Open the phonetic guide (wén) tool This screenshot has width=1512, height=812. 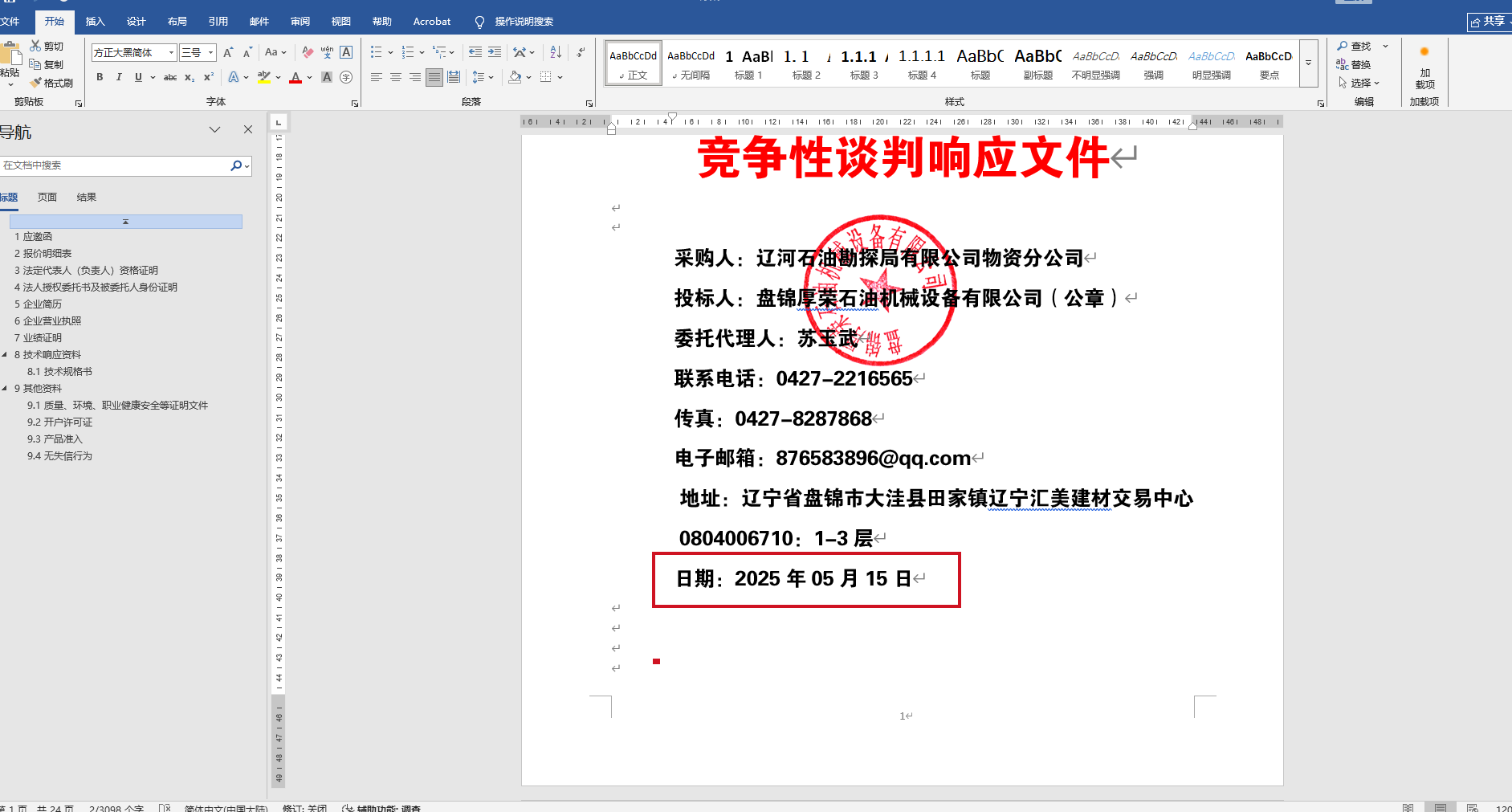pyautogui.click(x=327, y=53)
